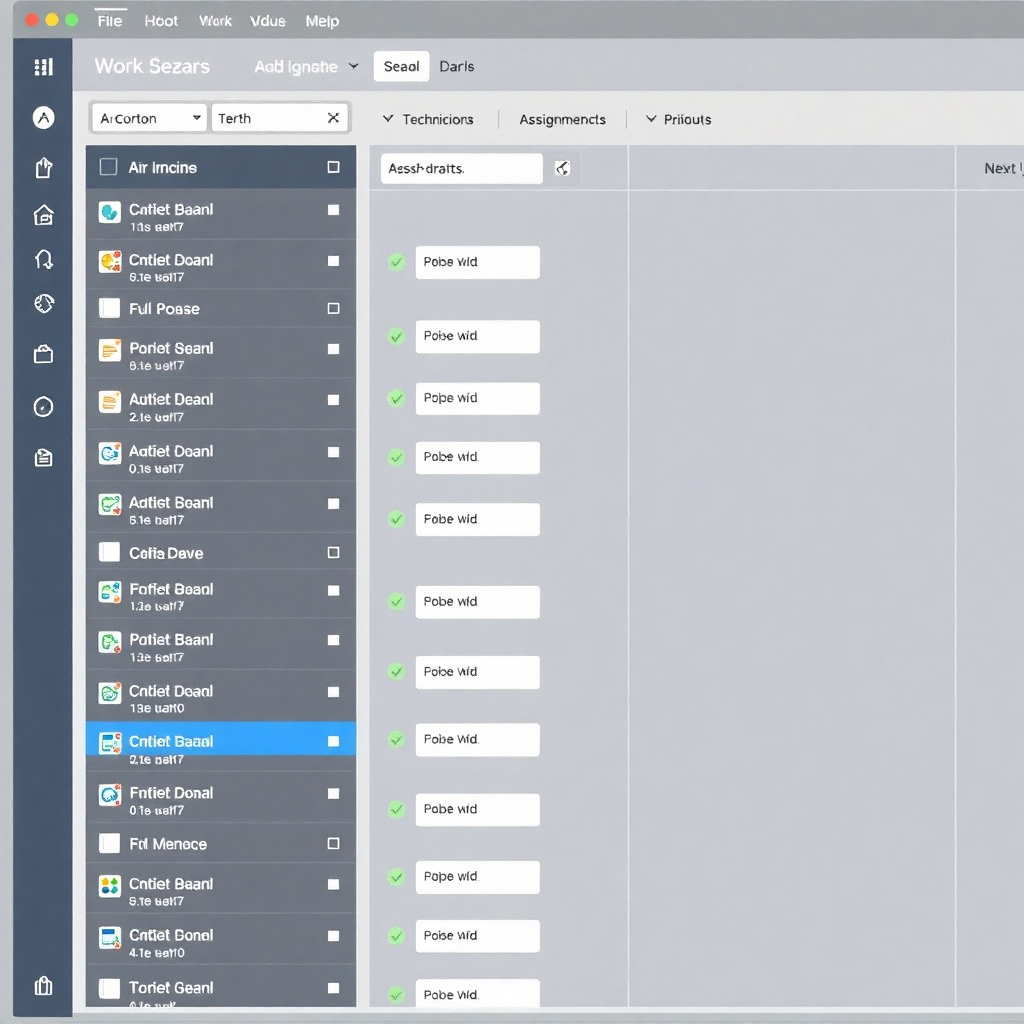Toggle the Fofiet Beanl row checkbox
The height and width of the screenshot is (1024, 1024).
coord(333,590)
